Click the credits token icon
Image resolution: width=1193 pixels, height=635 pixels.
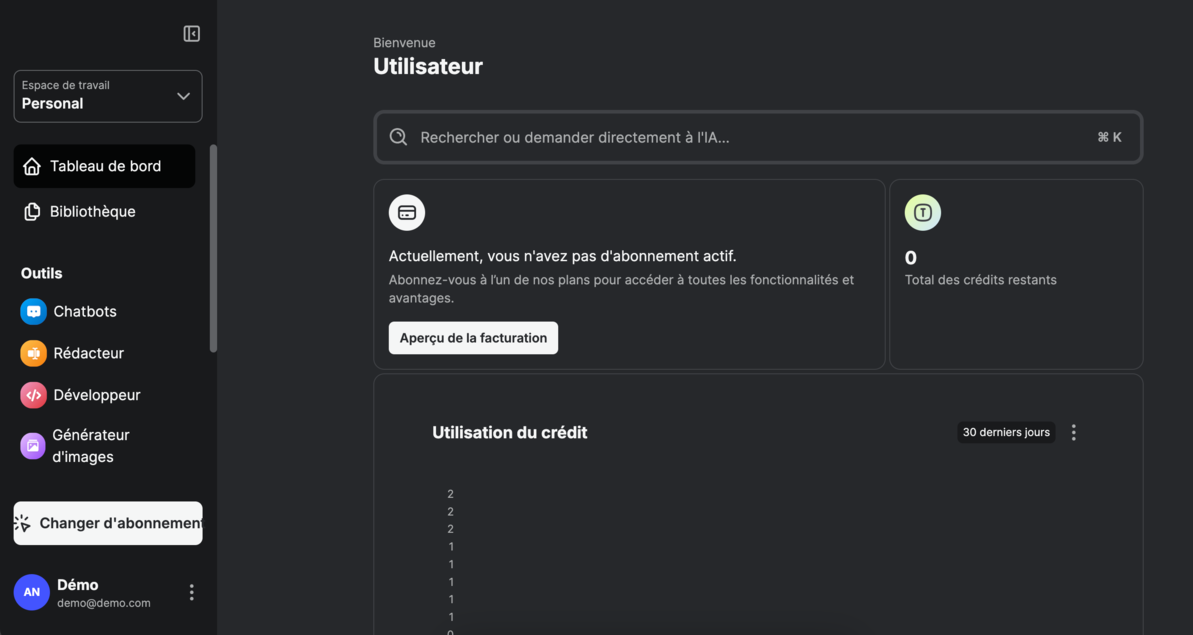coord(922,213)
